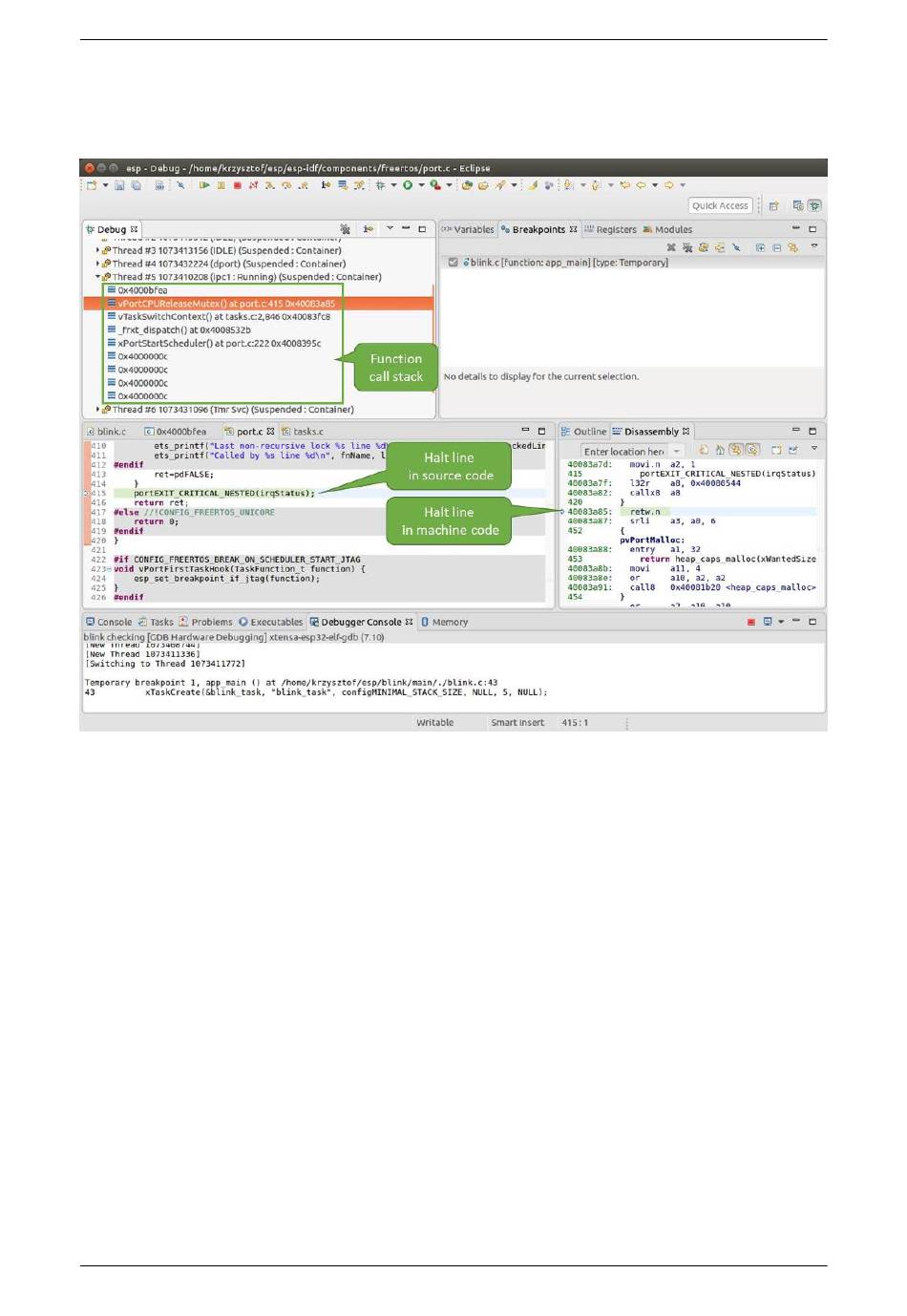Select vPortCPUReleaseMutex() stack frame

[x=226, y=304]
